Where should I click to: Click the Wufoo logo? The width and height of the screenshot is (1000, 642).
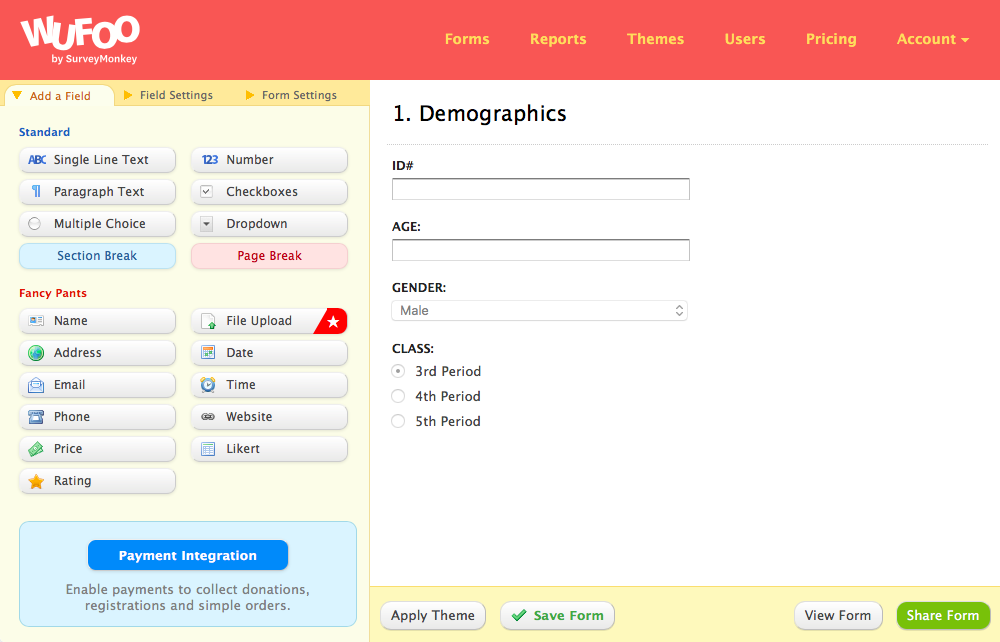[80, 40]
